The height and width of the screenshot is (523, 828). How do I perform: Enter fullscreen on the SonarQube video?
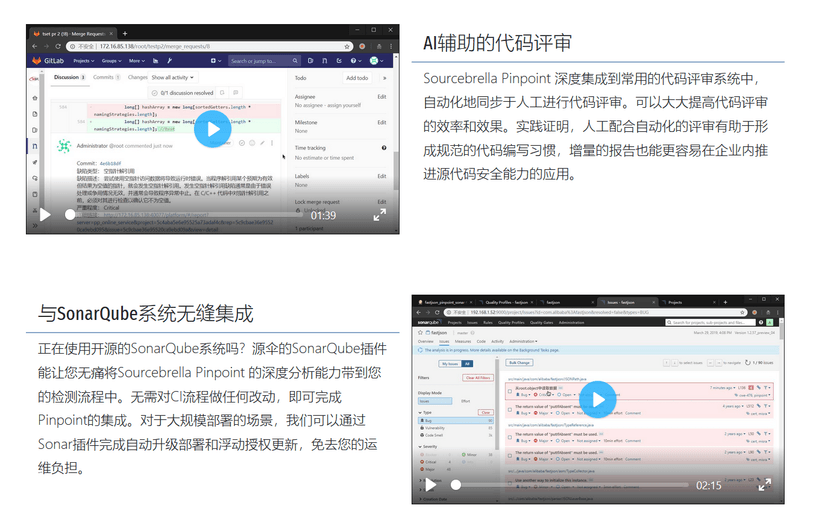point(765,484)
